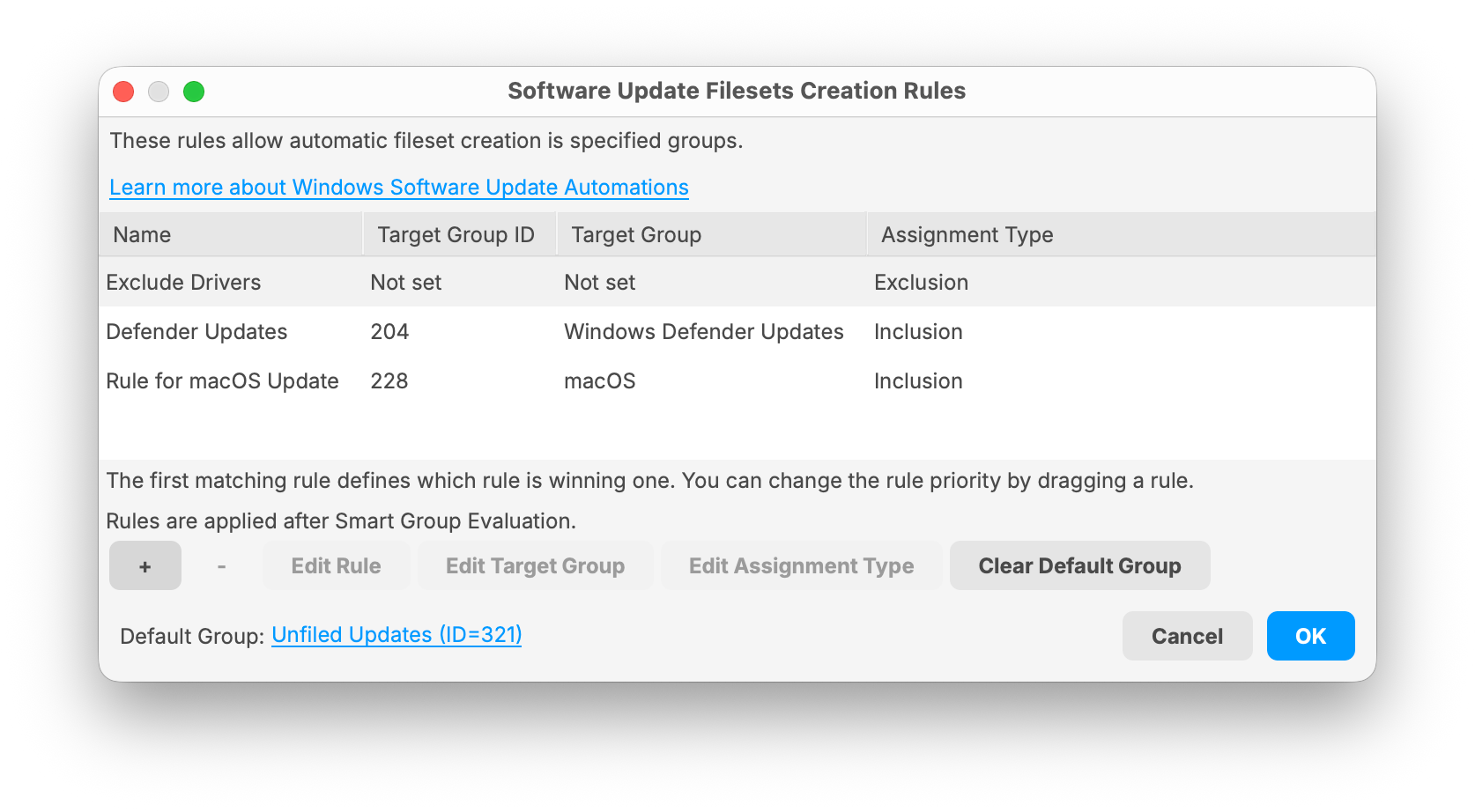Sort by the Target Group ID column
The image size is (1475, 812).
point(460,234)
